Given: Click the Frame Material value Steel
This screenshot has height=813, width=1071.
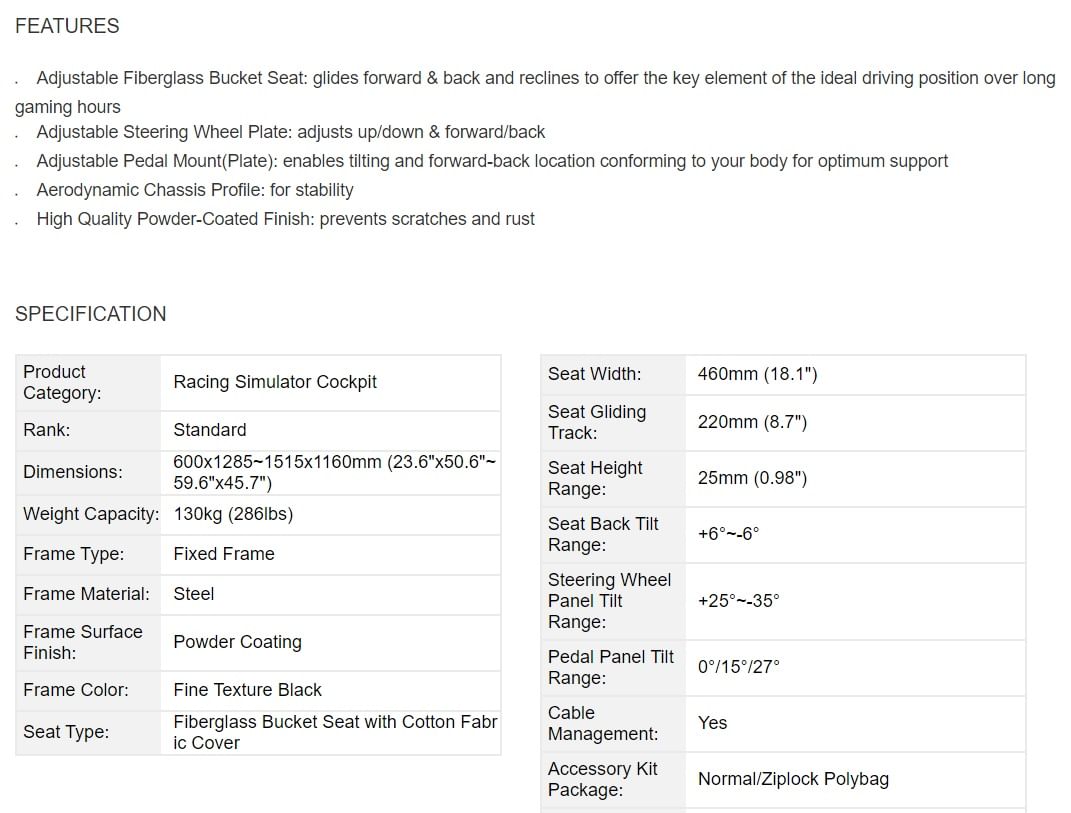Looking at the screenshot, I should (x=193, y=594).
